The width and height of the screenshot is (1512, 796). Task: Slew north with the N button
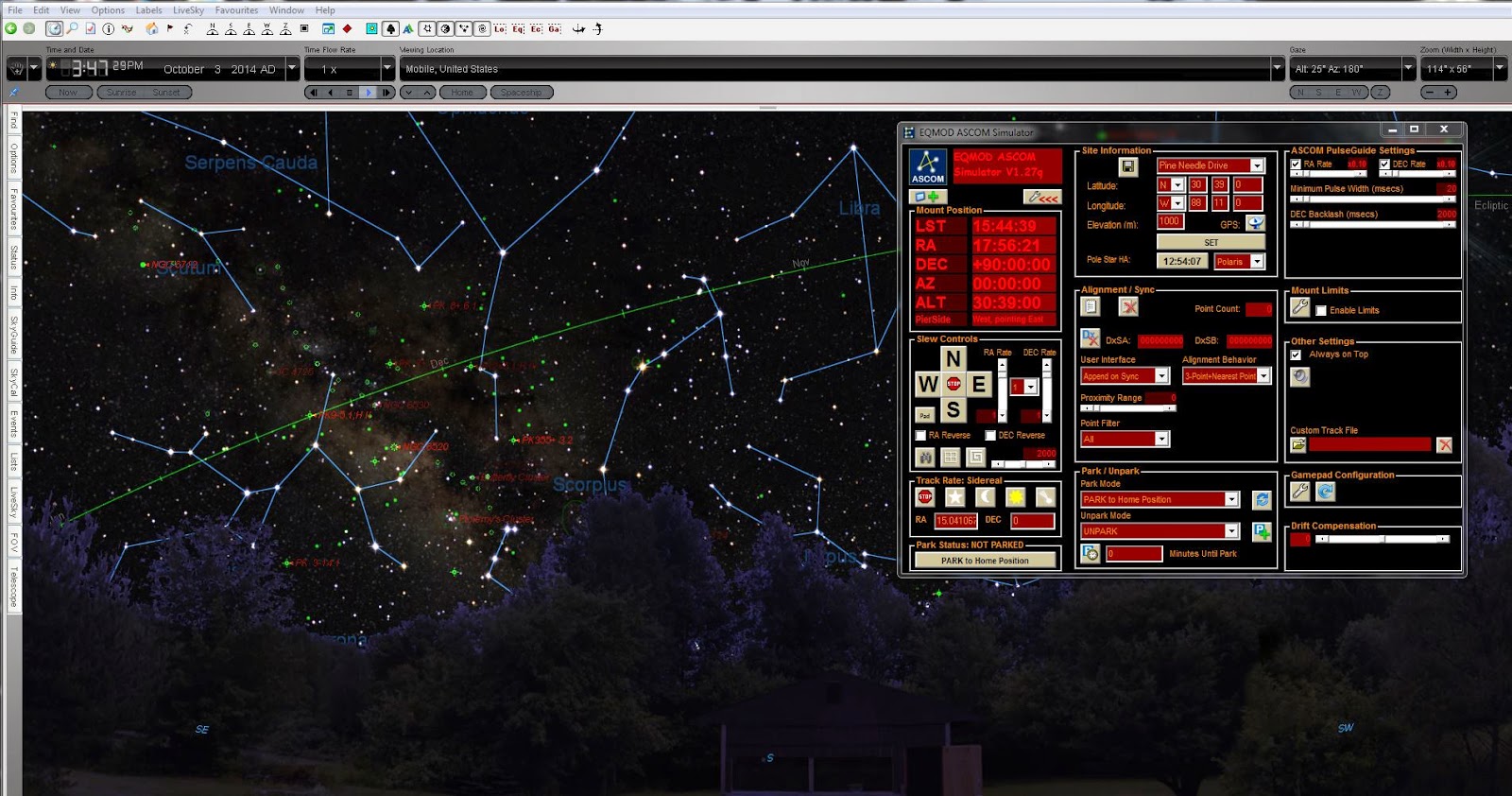click(x=953, y=359)
